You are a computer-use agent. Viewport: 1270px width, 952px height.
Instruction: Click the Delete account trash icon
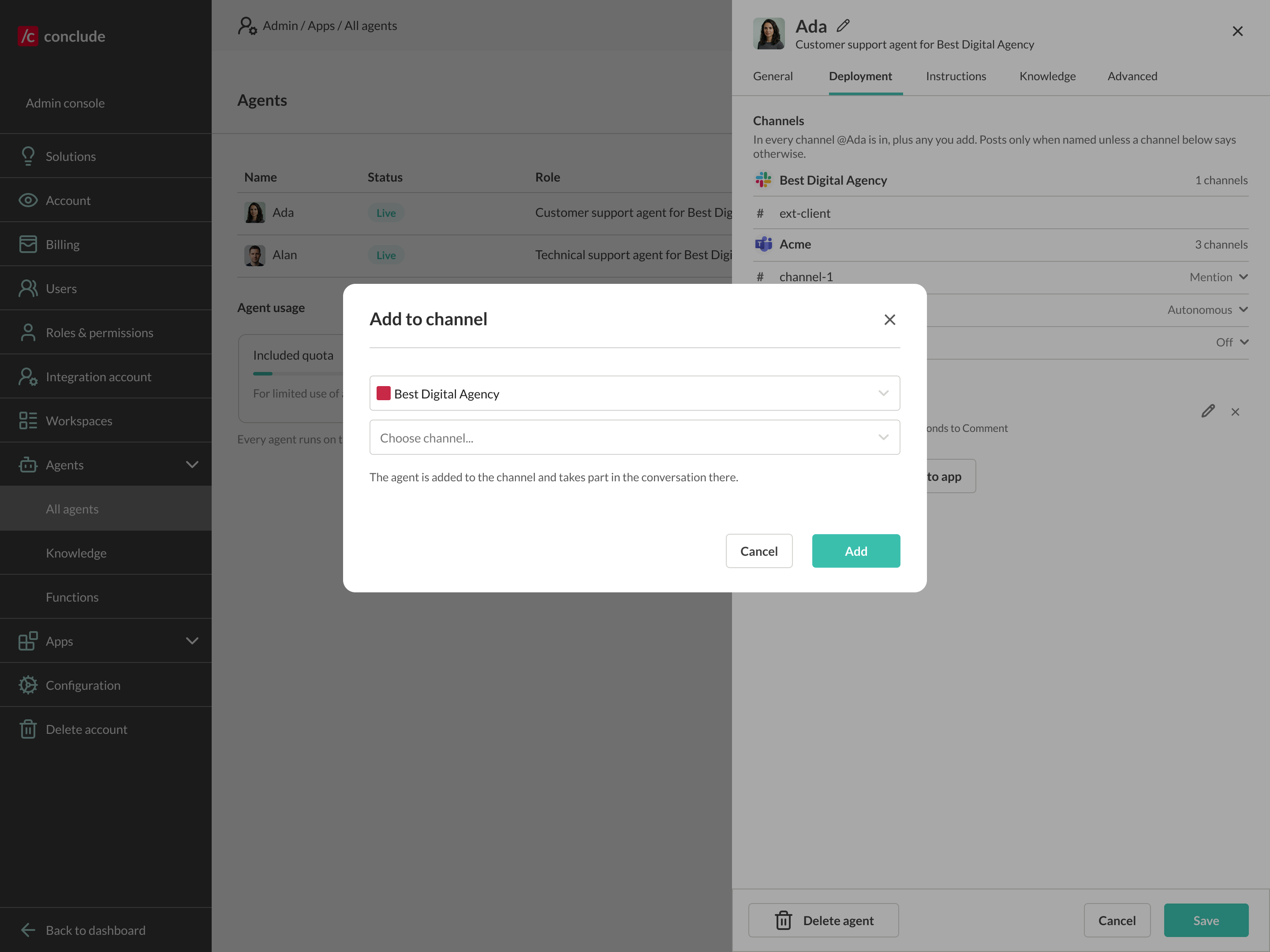click(27, 729)
